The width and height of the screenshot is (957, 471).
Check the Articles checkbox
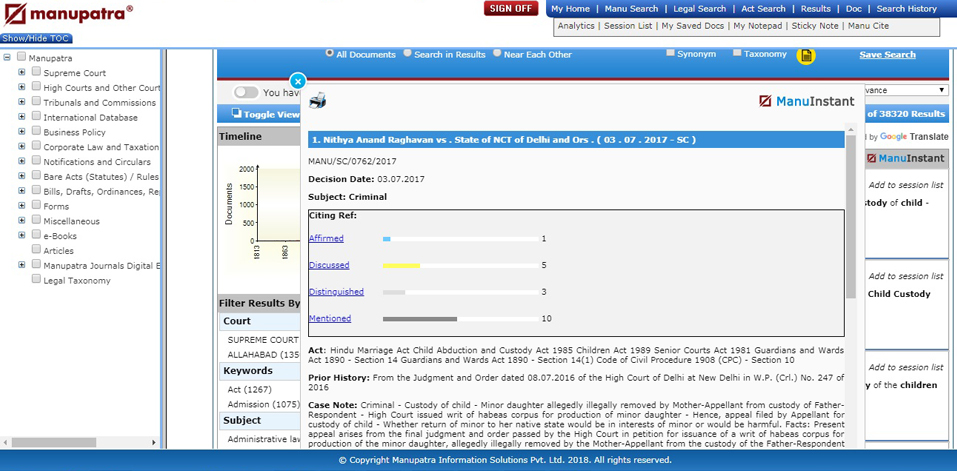(36, 249)
